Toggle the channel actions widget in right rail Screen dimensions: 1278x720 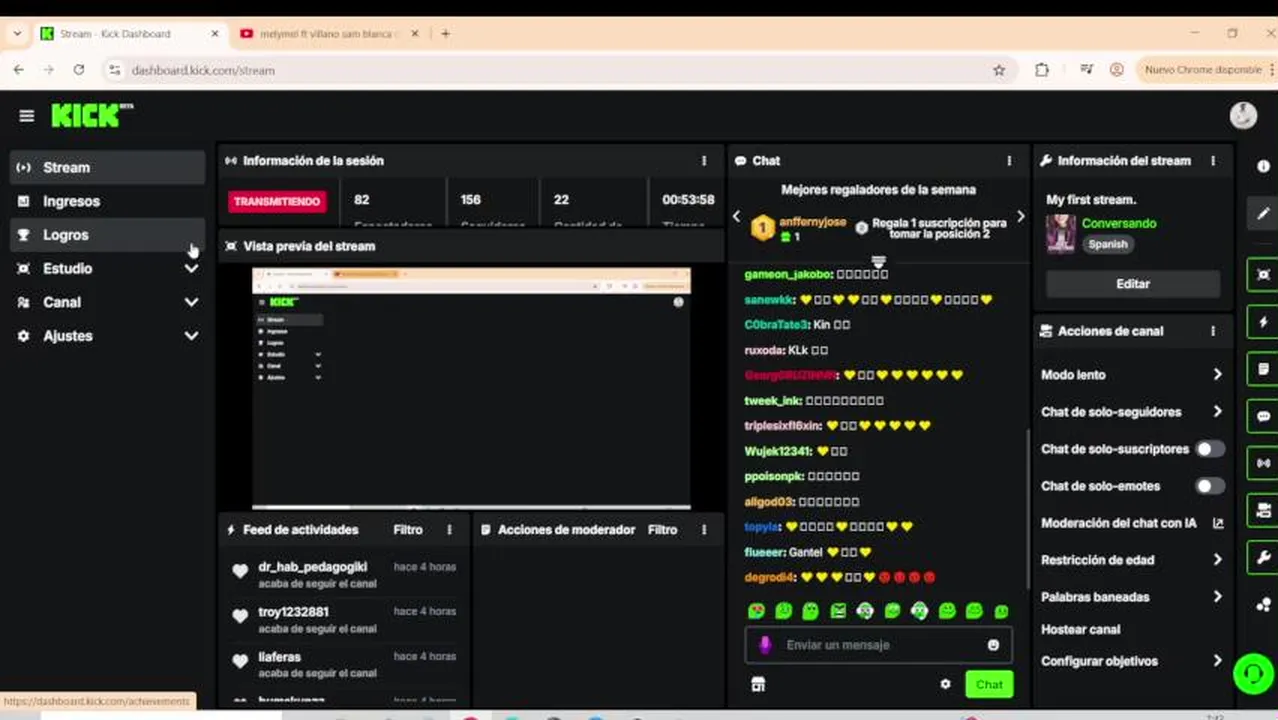(x=1263, y=511)
